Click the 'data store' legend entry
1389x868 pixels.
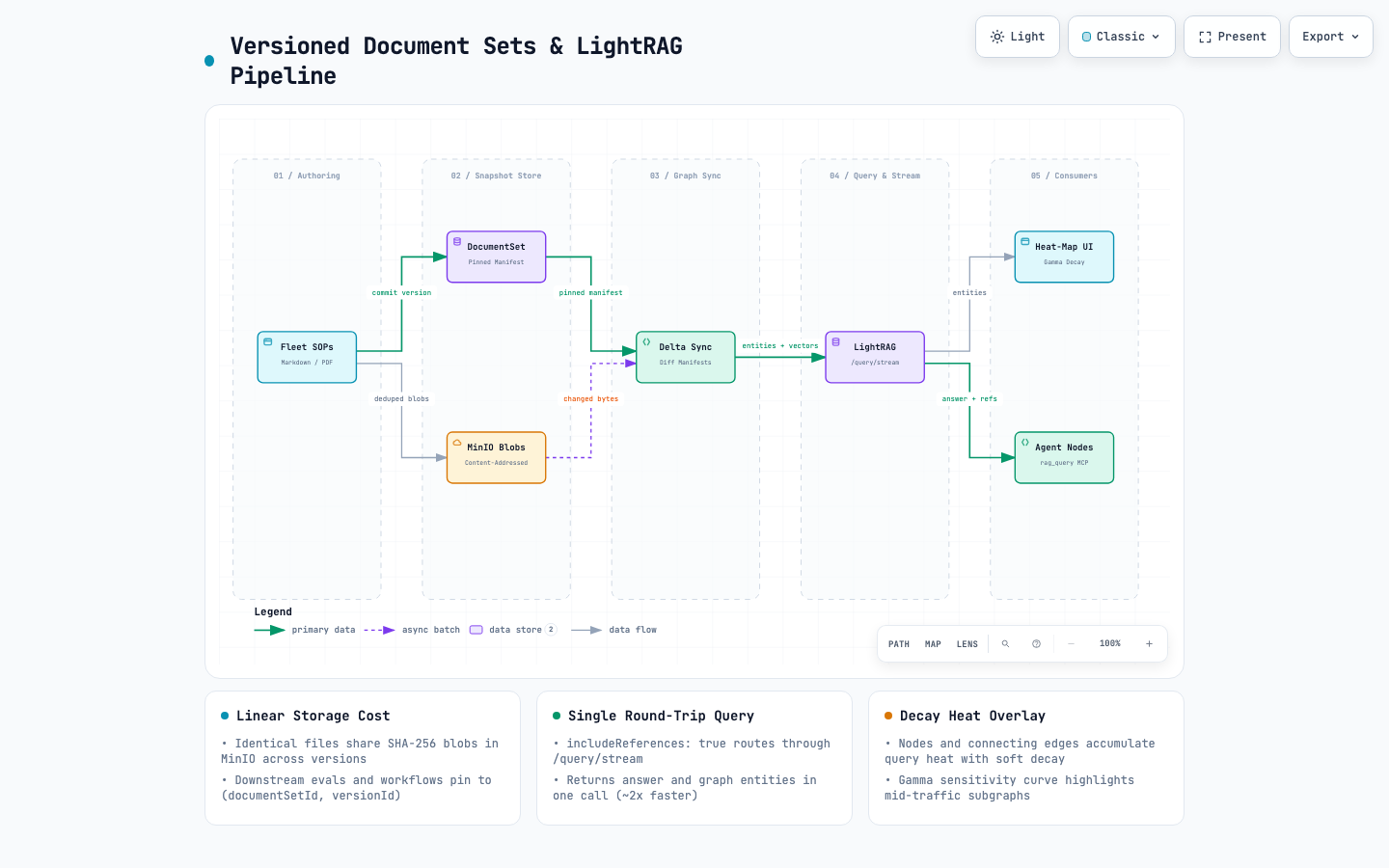pos(512,630)
